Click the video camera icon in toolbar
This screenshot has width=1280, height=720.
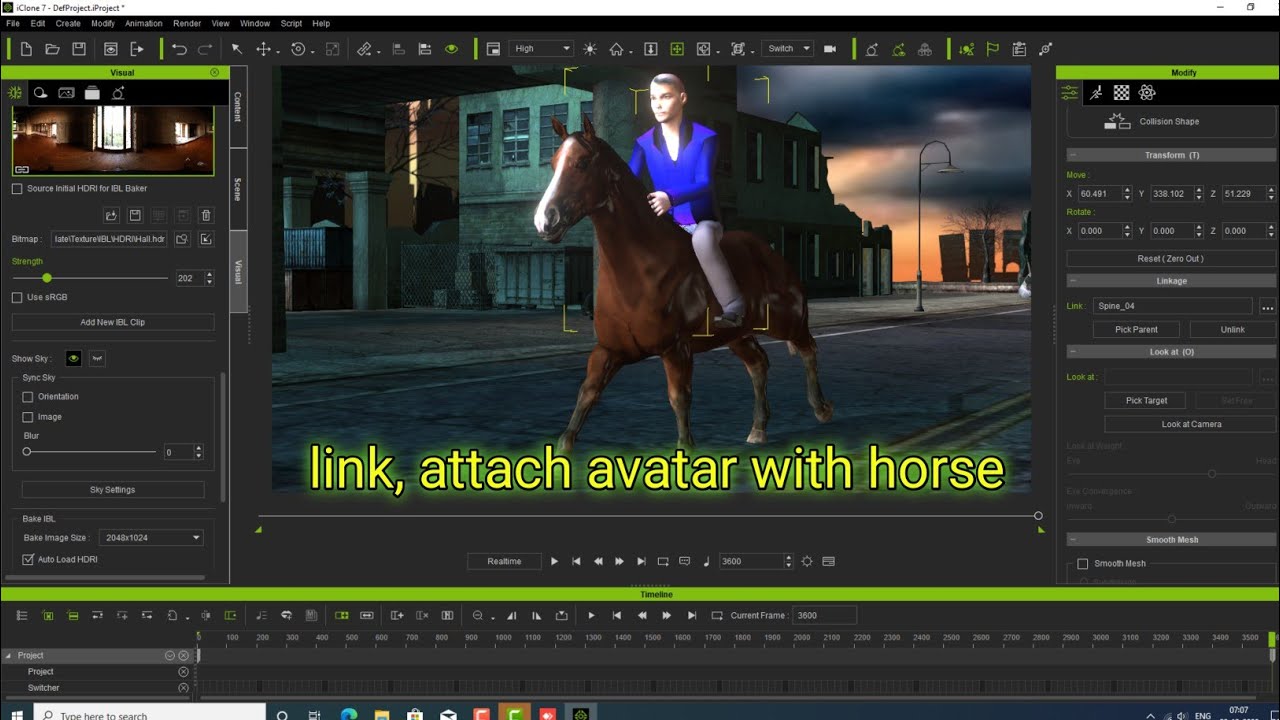(830, 49)
